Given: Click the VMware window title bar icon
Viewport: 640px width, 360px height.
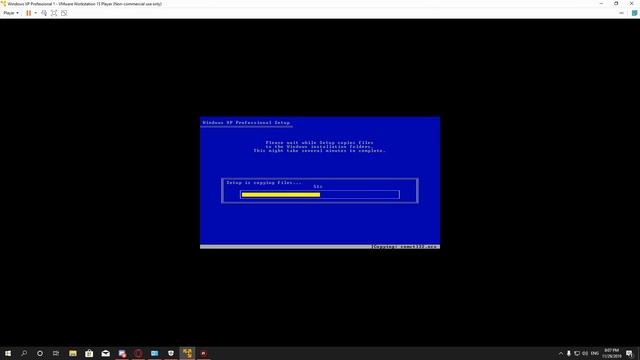Looking at the screenshot, I should click(x=4, y=4).
